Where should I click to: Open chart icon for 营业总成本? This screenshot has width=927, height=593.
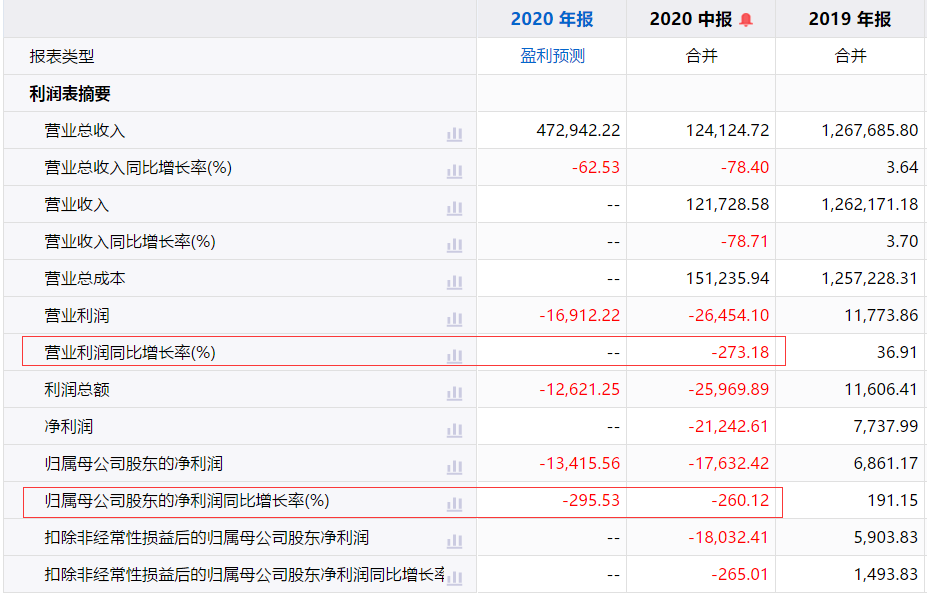click(x=454, y=282)
